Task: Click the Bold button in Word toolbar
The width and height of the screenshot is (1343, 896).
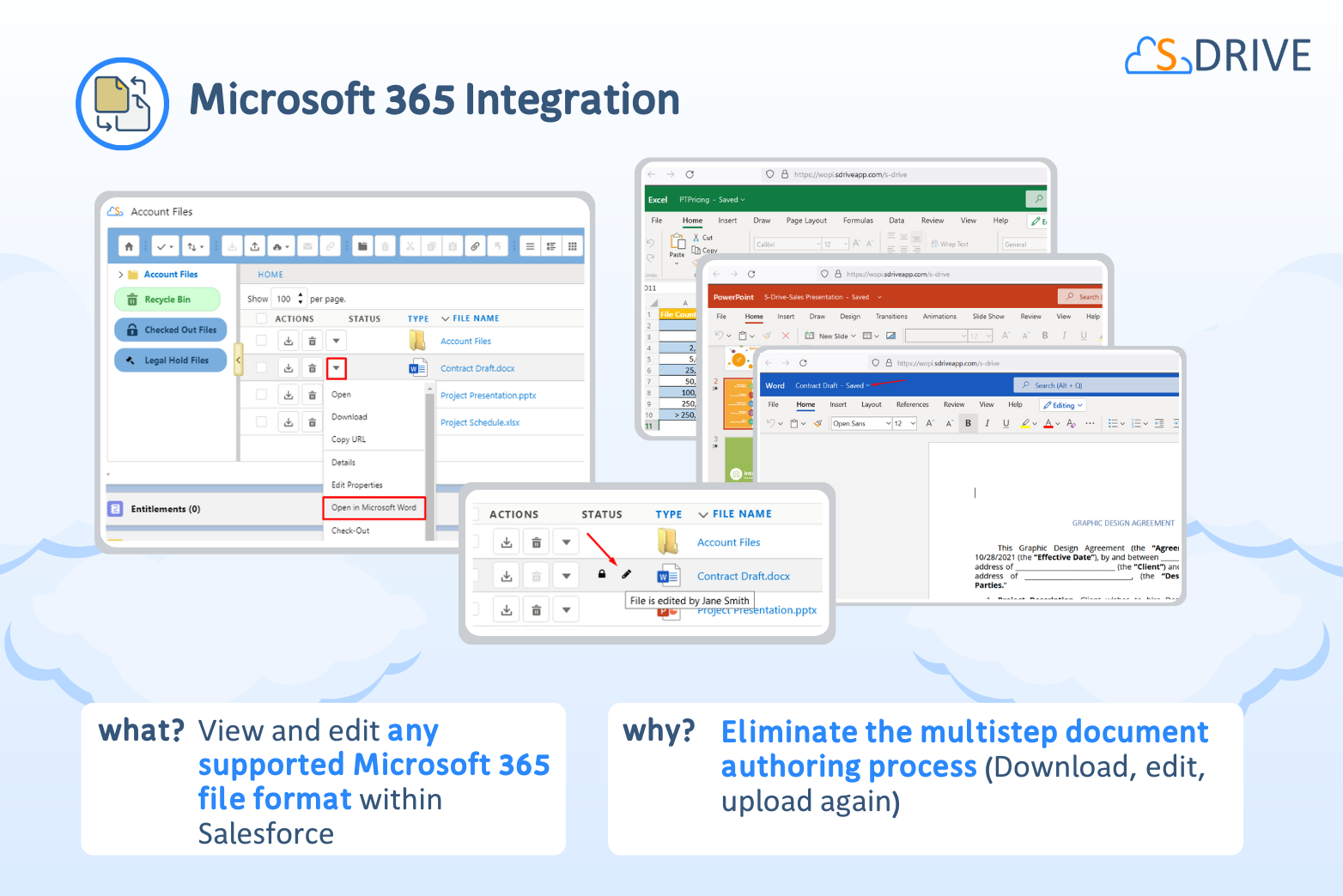Action: tap(969, 423)
